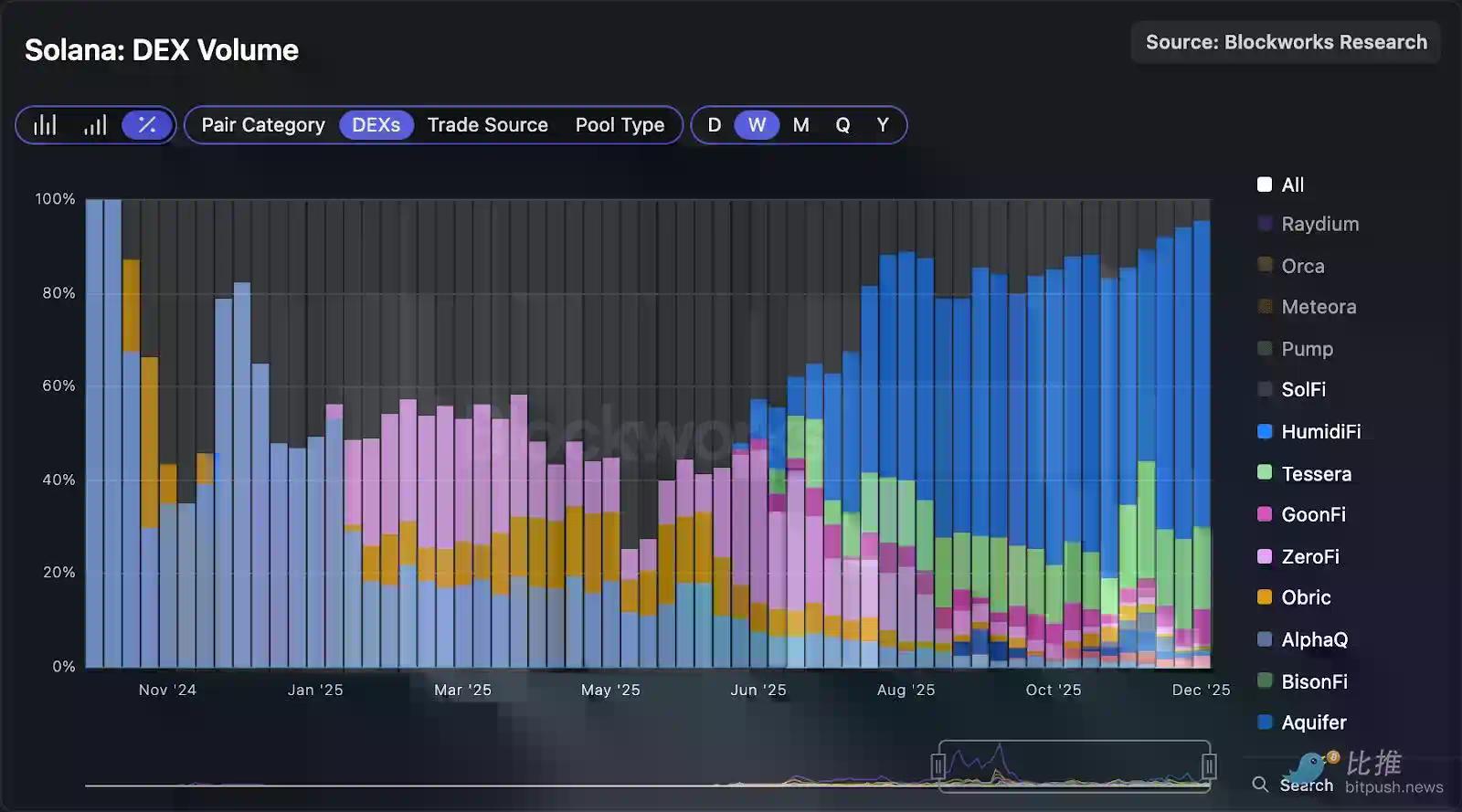Click the Obric legend item
The height and width of the screenshot is (812, 1462).
tap(1305, 597)
